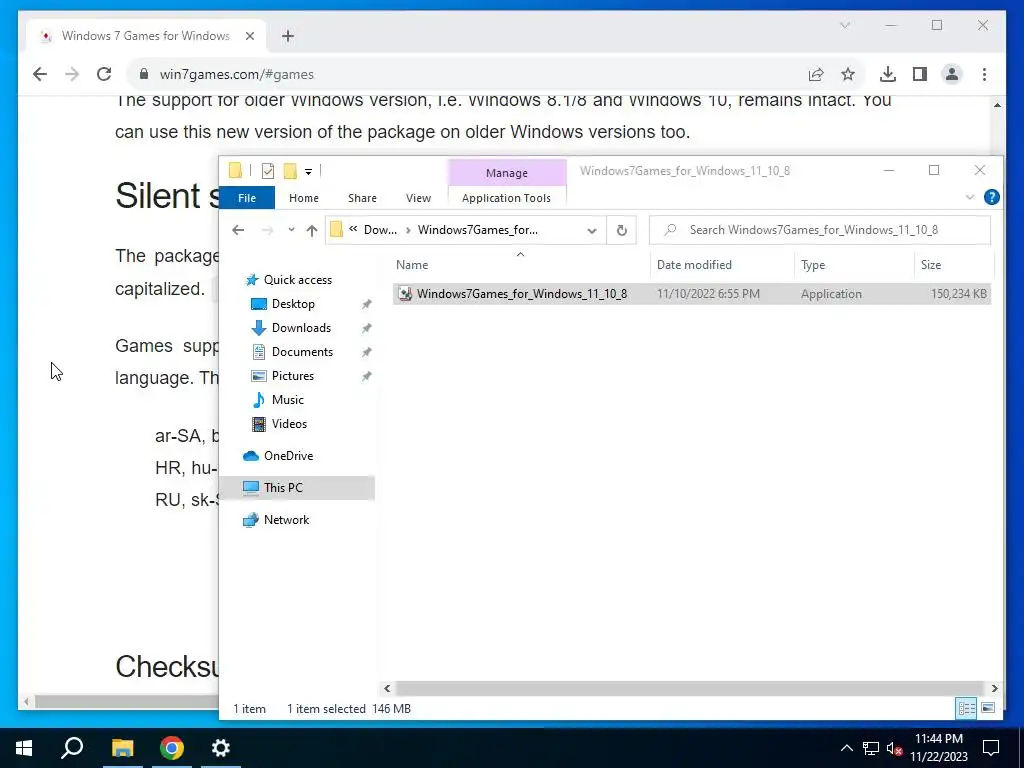This screenshot has width=1024, height=768.
Task: Switch to large icons view in the status bar
Action: [988, 708]
